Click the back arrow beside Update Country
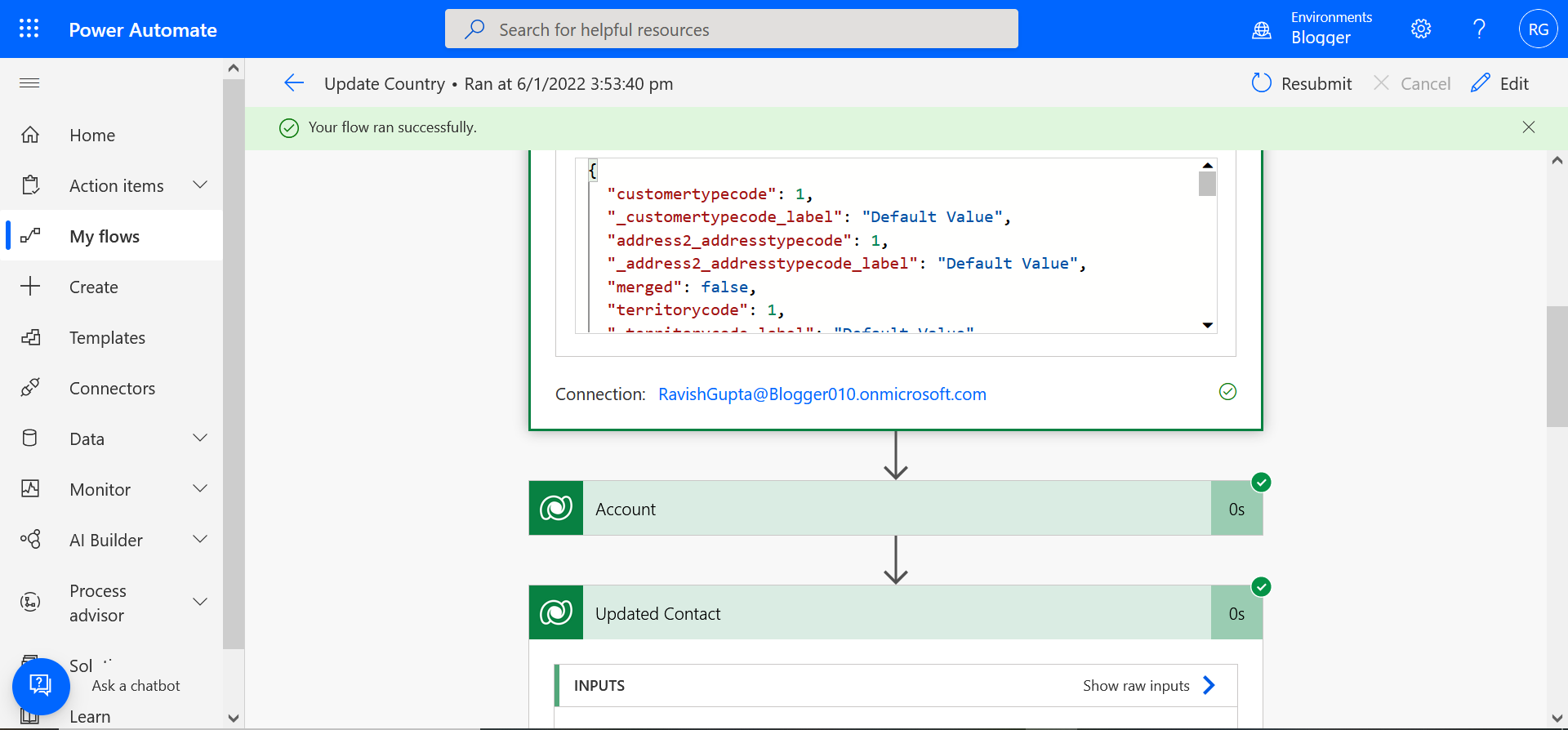Screen dimensions: 1568x730 tap(294, 83)
